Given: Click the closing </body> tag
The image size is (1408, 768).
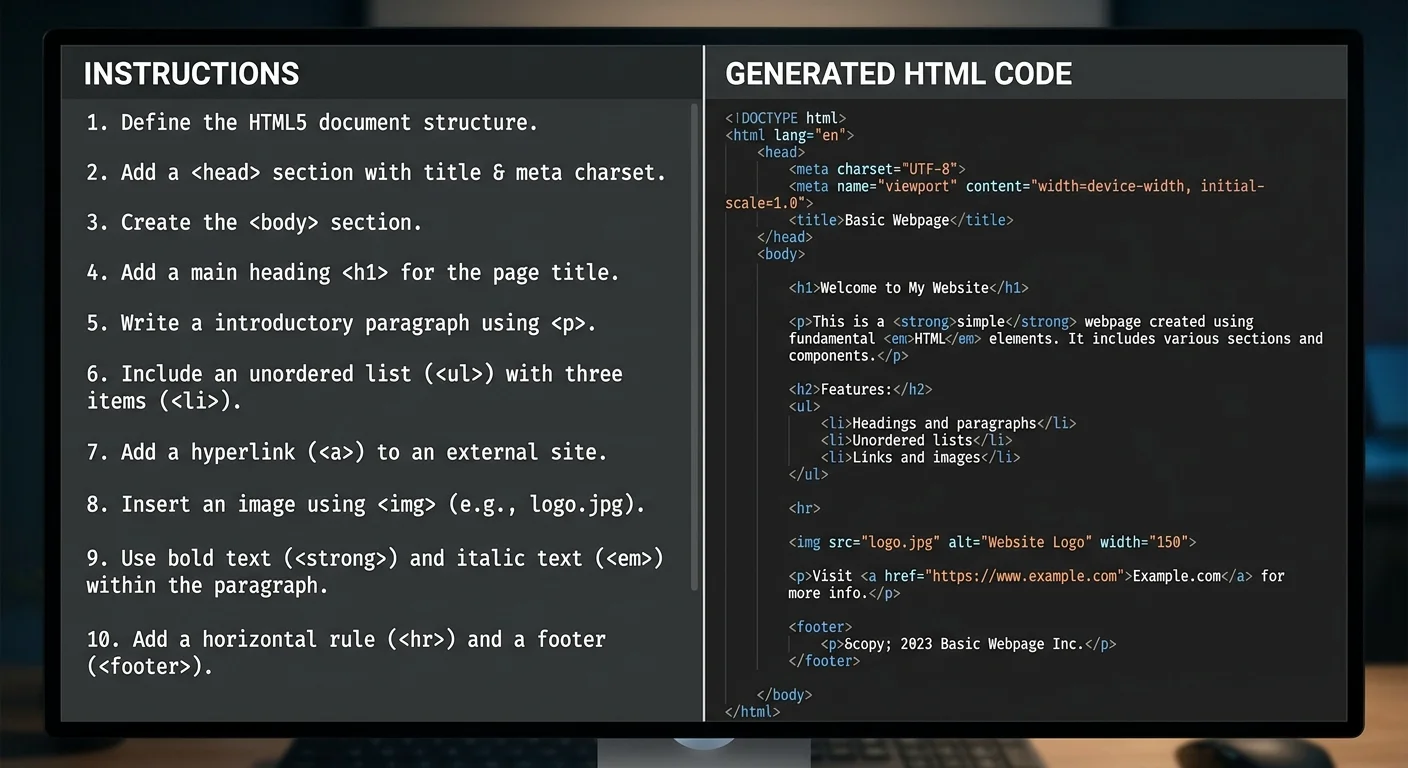Looking at the screenshot, I should pos(785,695).
